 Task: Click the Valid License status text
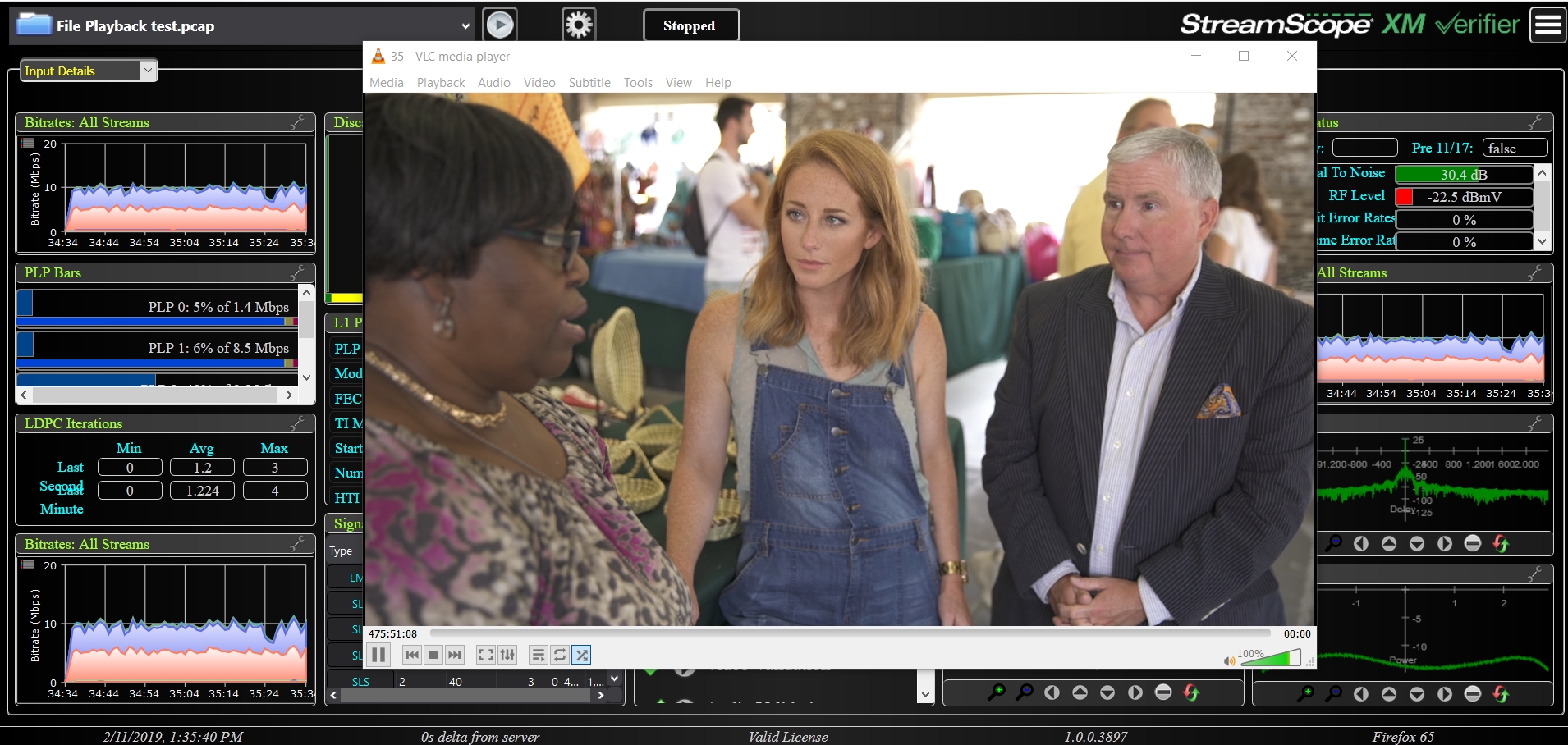click(788, 737)
